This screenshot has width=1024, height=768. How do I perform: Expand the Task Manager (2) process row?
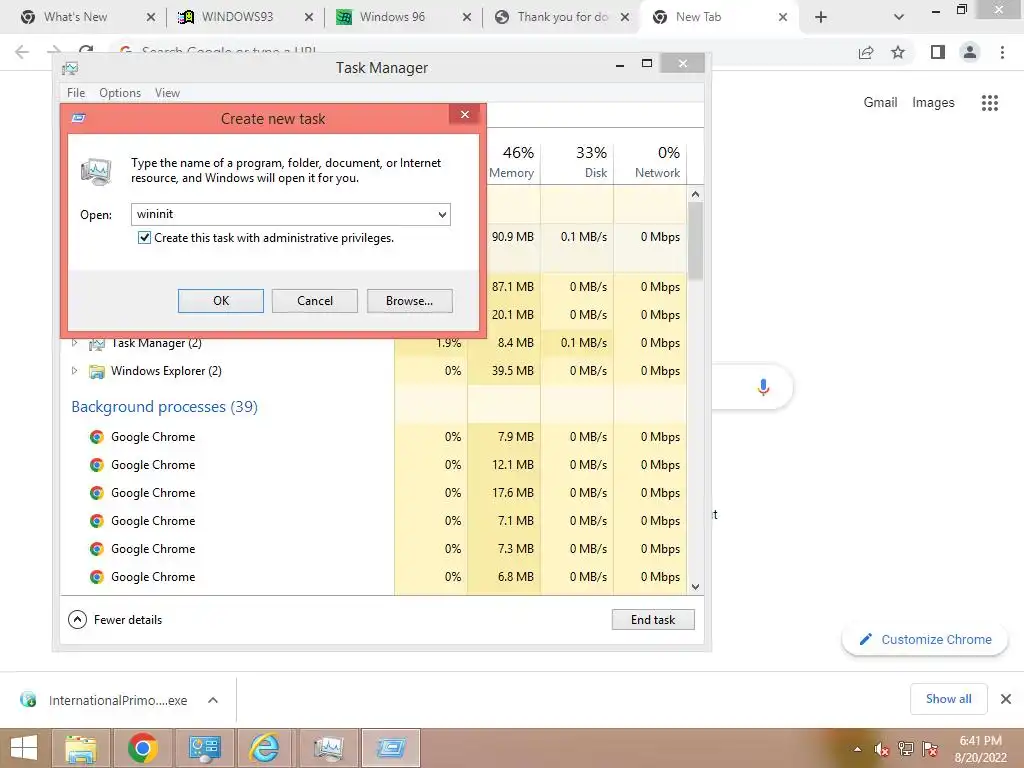coord(74,343)
